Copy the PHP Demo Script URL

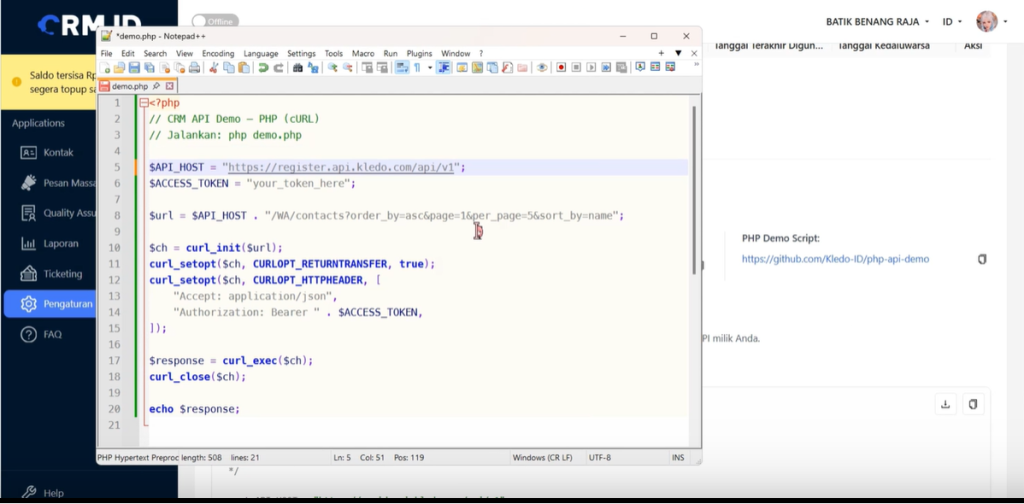pyautogui.click(x=982, y=259)
